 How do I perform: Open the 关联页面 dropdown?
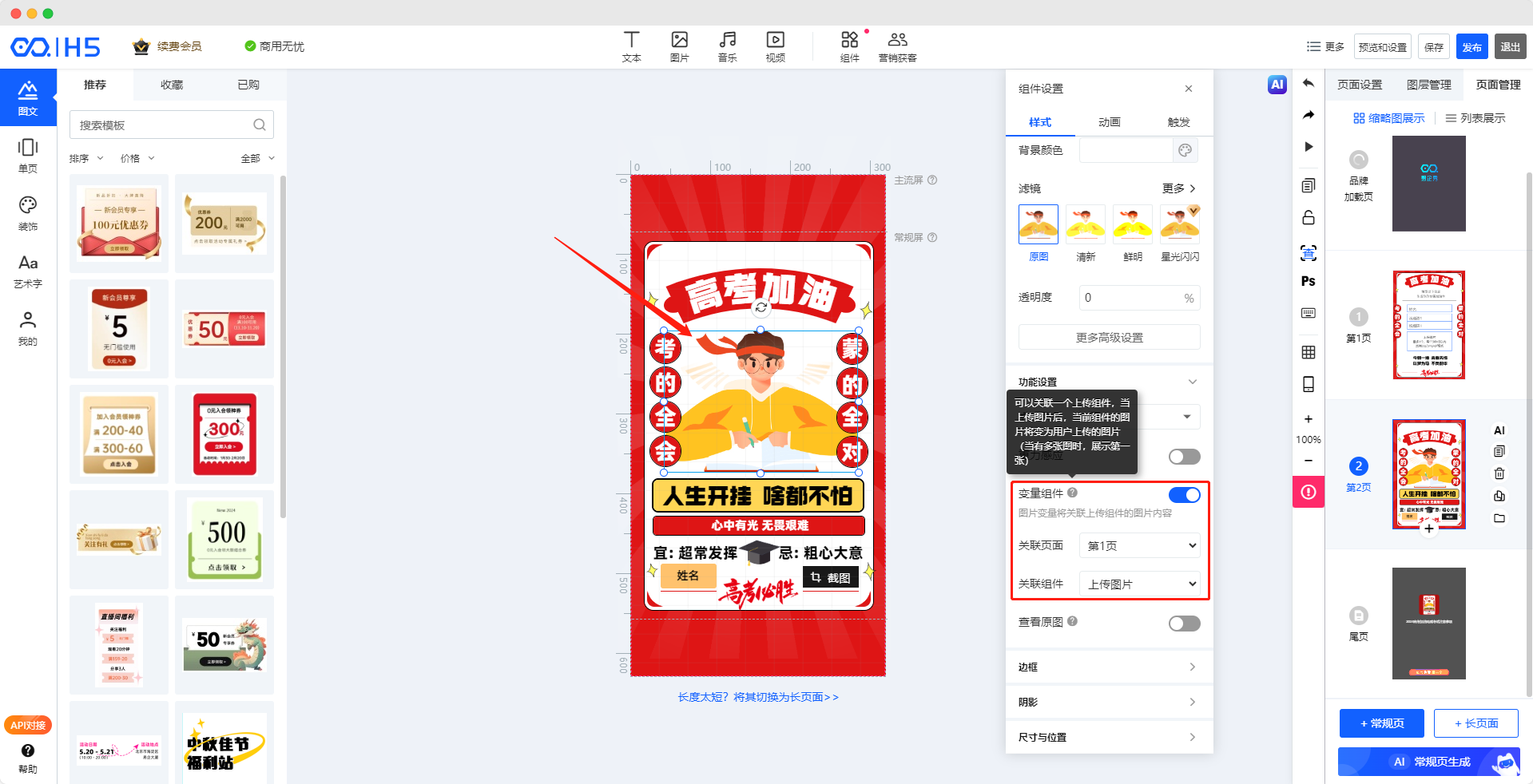click(x=1139, y=545)
